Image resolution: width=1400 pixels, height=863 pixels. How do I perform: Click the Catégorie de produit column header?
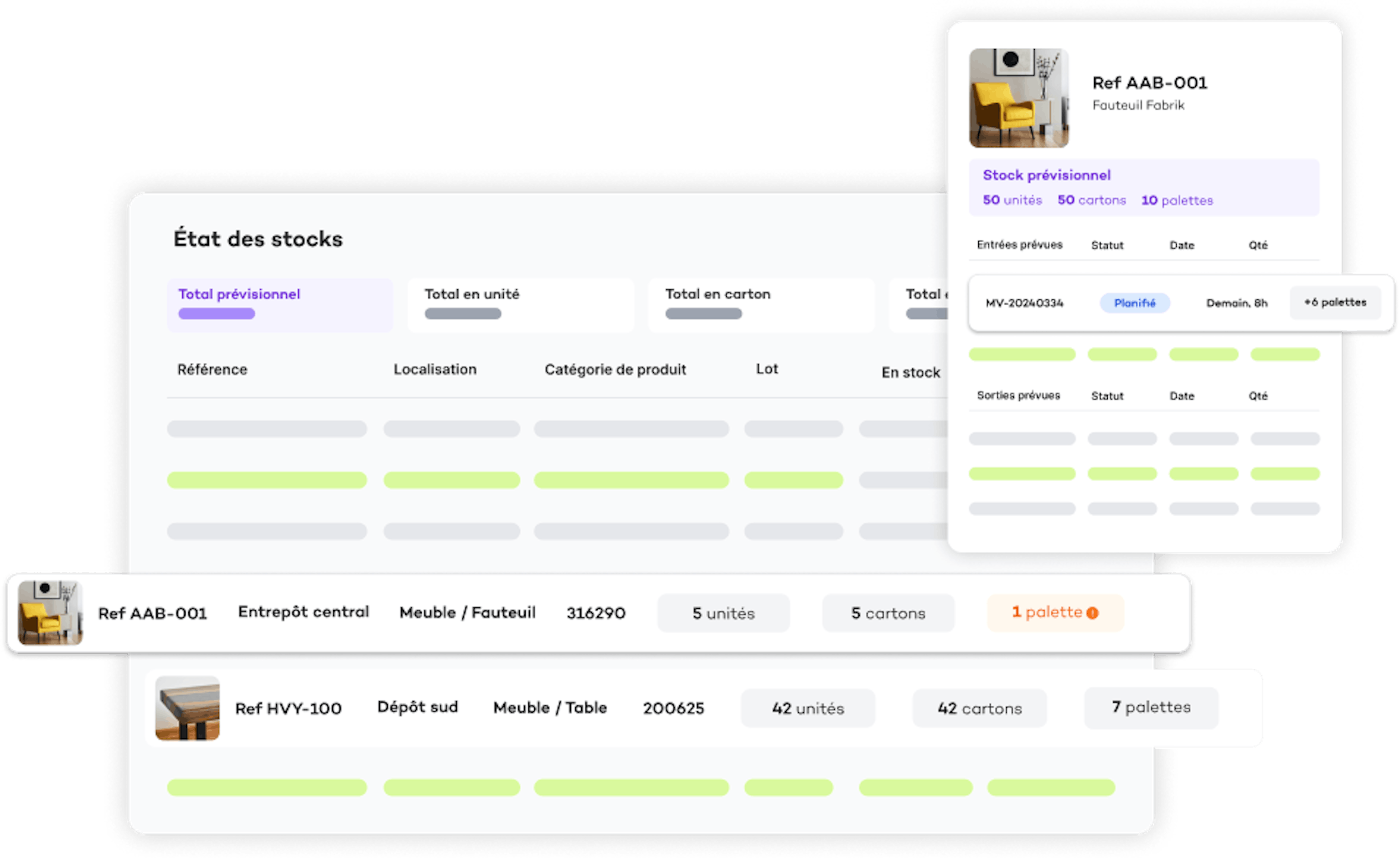(x=615, y=370)
